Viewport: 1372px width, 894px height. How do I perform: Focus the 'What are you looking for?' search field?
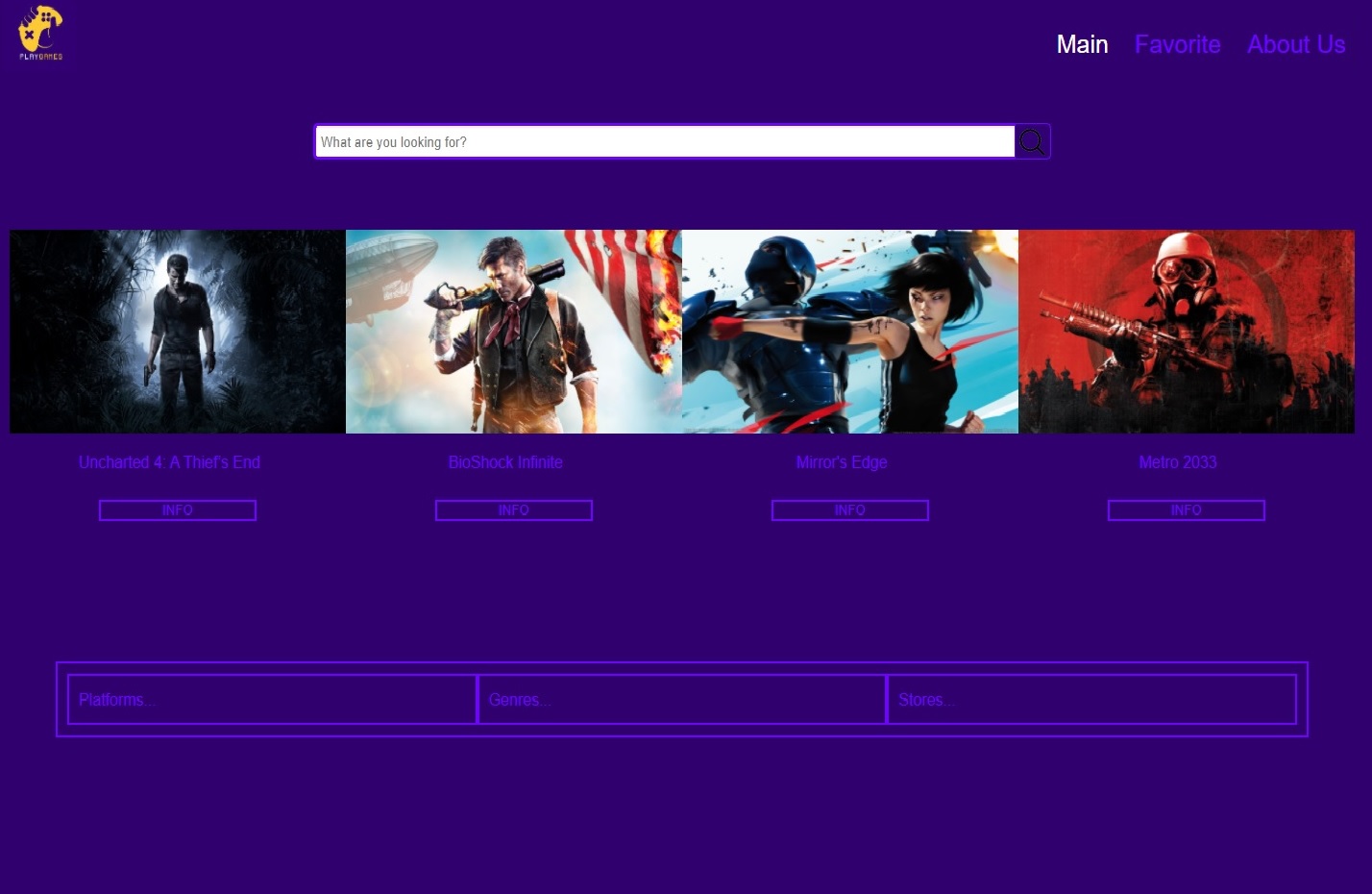[665, 142]
